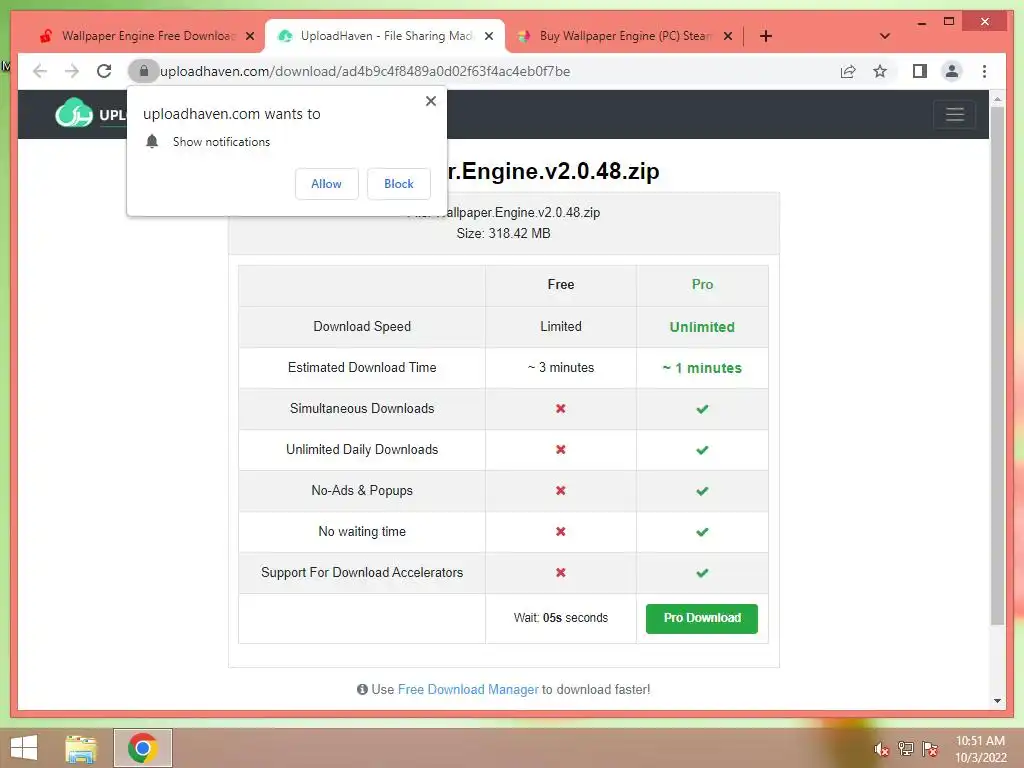Click the scrollbar up arrow
The image size is (1024, 768).
[x=997, y=99]
